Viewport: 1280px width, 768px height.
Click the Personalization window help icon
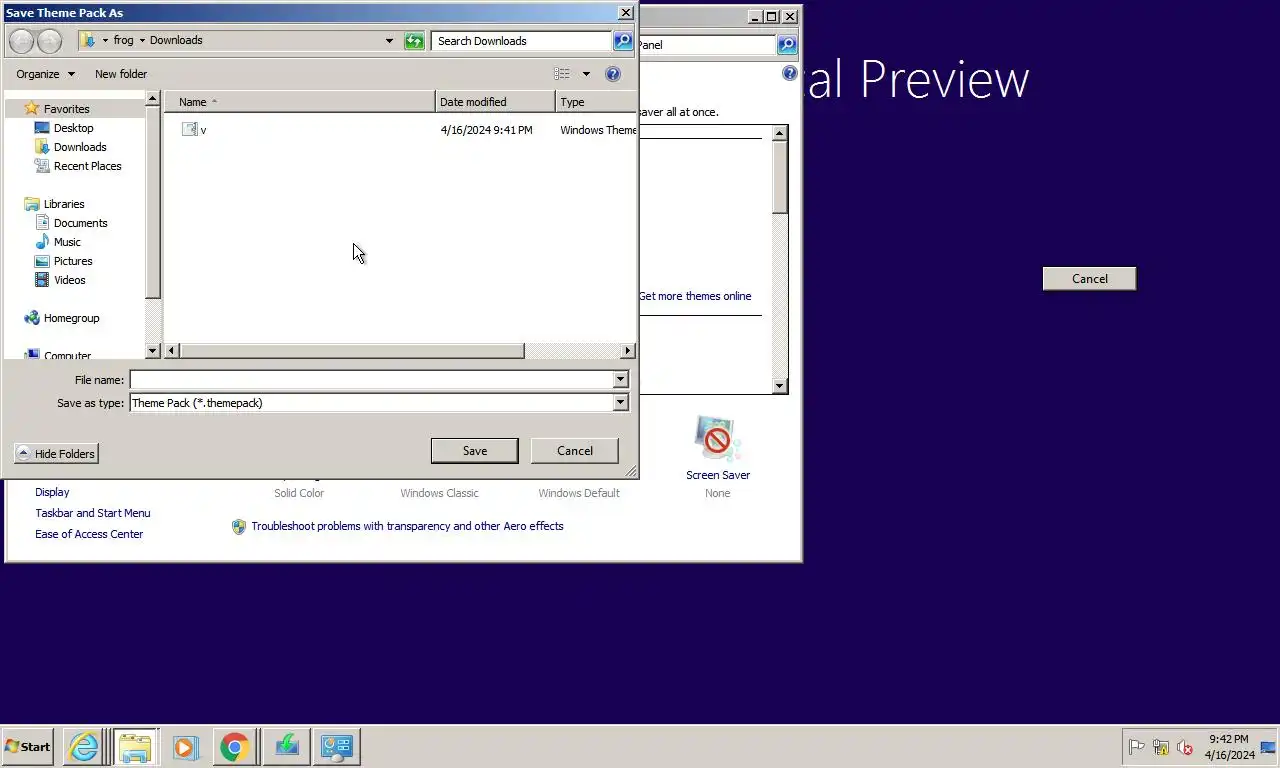point(789,73)
